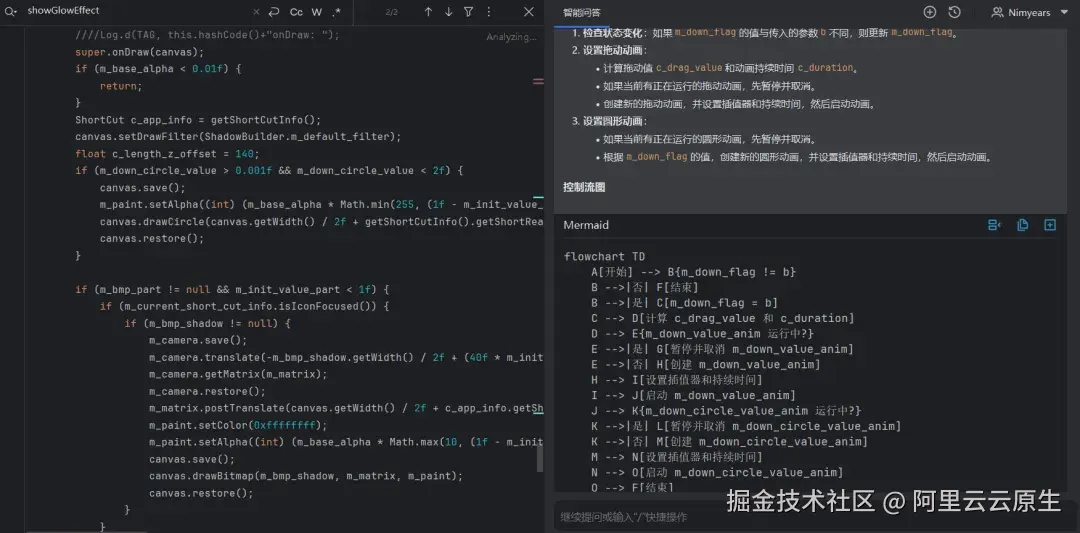This screenshot has width=1080, height=533.
Task: Toggle Regex (.*) search option
Action: tap(337, 12)
